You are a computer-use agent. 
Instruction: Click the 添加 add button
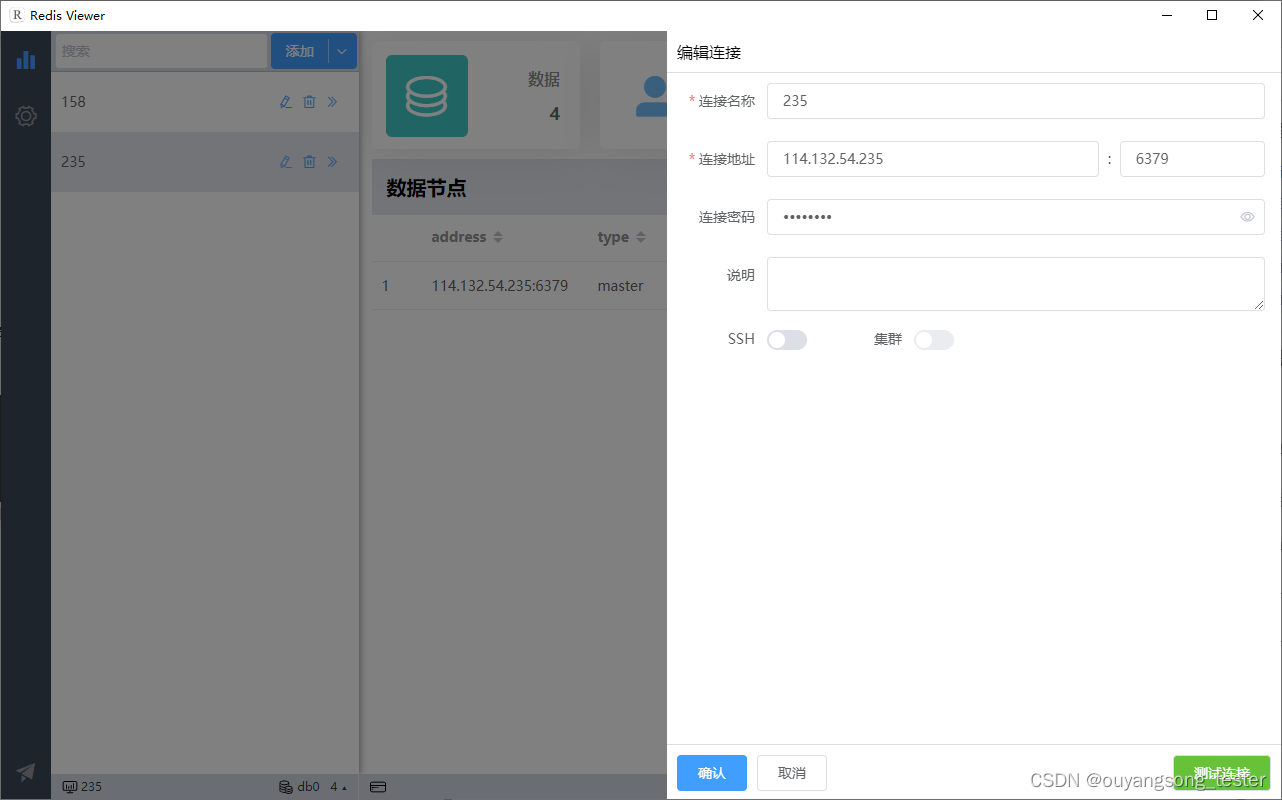point(300,51)
